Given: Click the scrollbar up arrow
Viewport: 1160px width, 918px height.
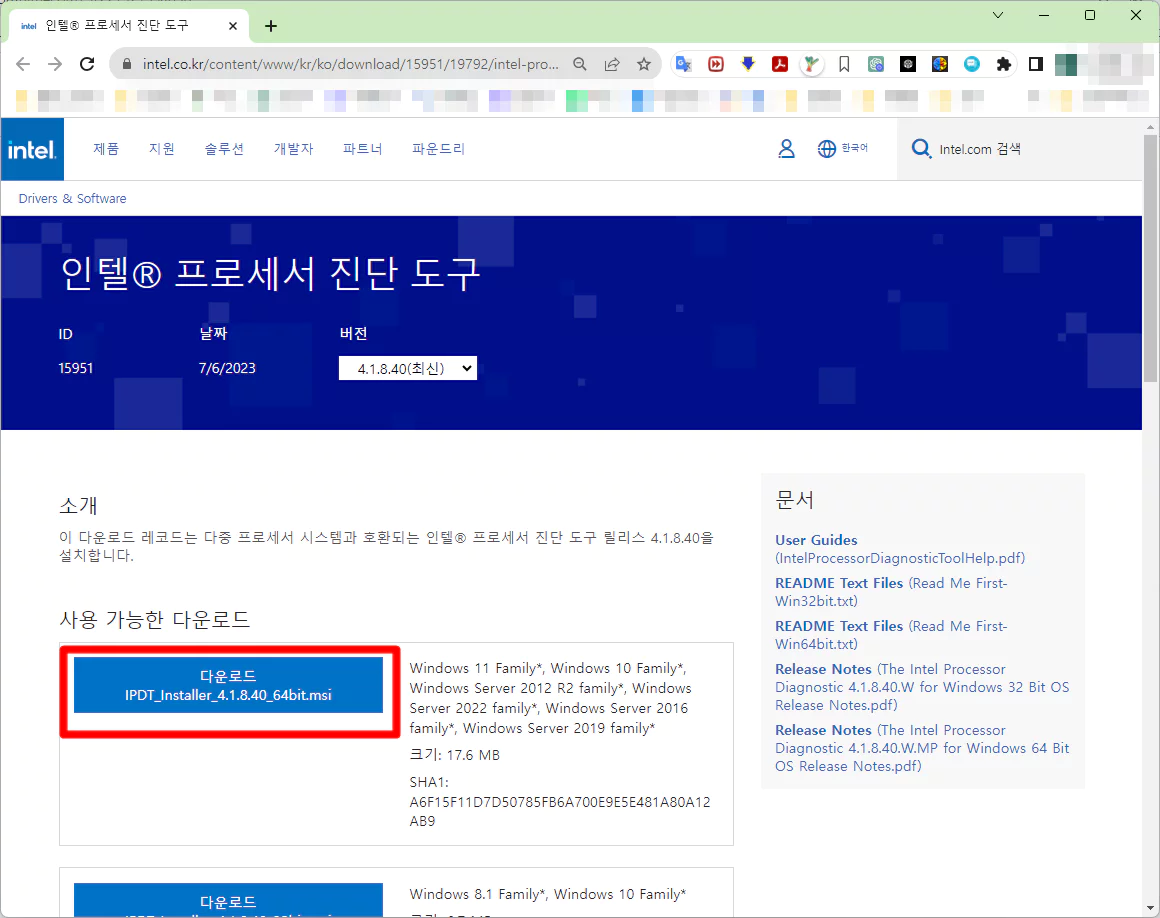Looking at the screenshot, I should (x=1150, y=126).
